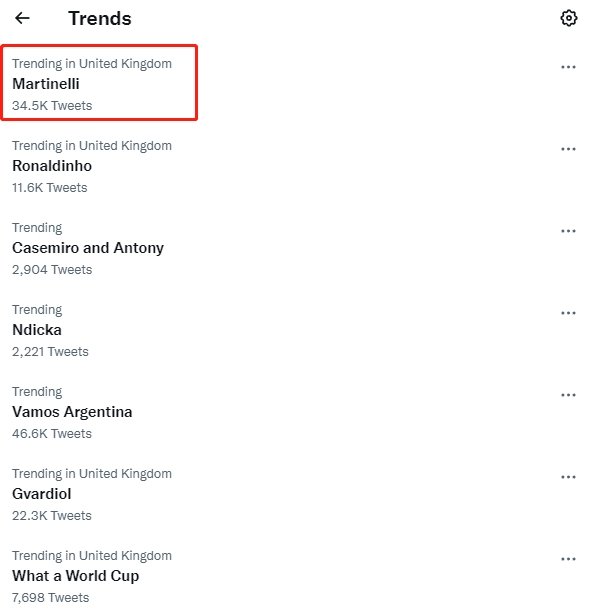Open more options for Martinelli trend
Viewport: 593px width, 616px height.
pyautogui.click(x=568, y=67)
